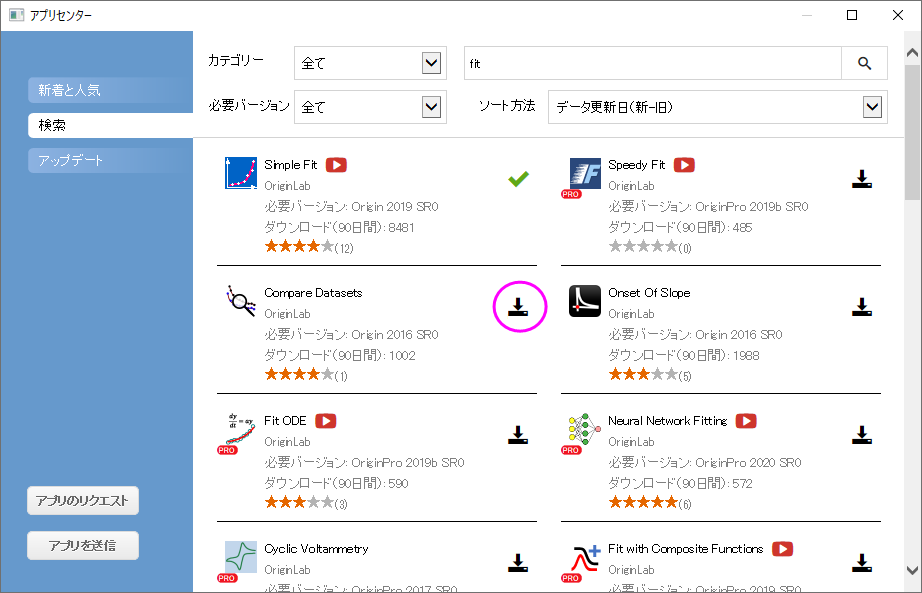Screen dimensions: 922x593
Task: Click the Speedy Fit title
Action: 637,165
